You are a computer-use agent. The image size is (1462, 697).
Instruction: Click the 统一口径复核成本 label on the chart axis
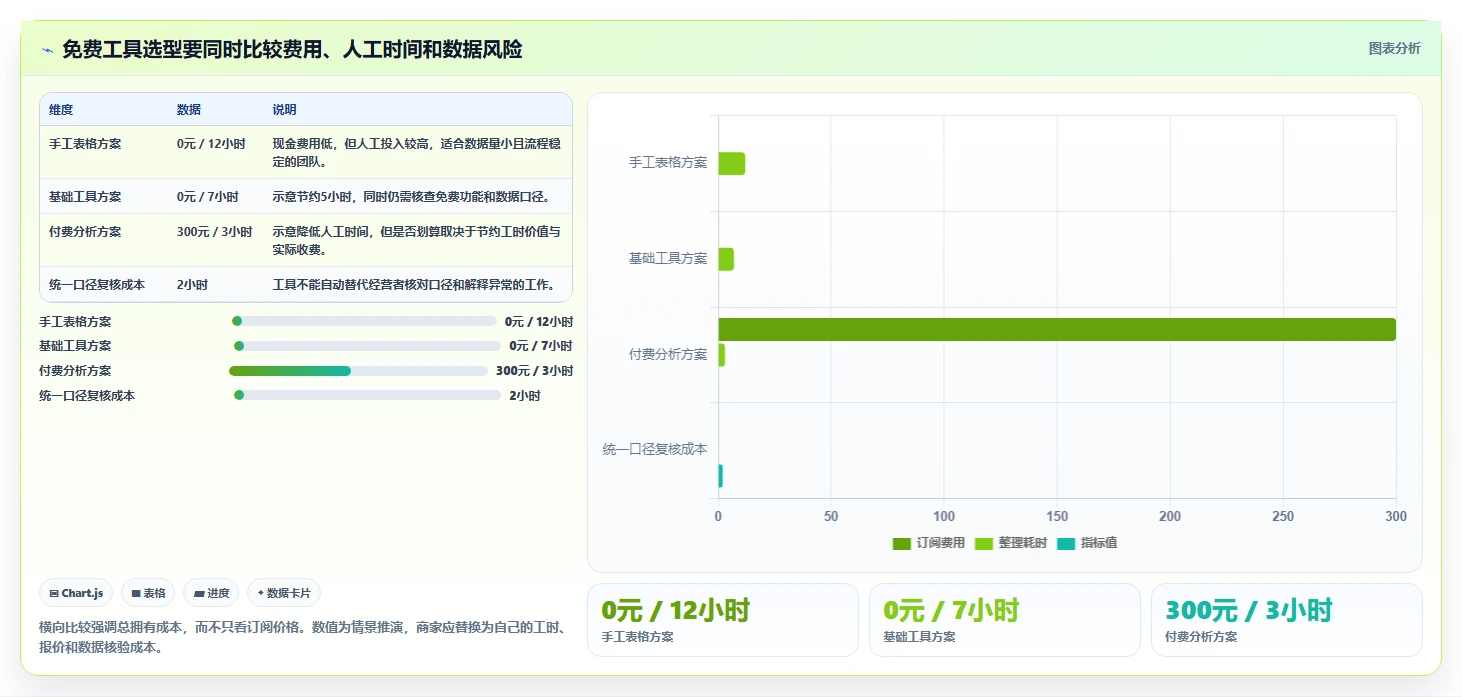click(655, 450)
